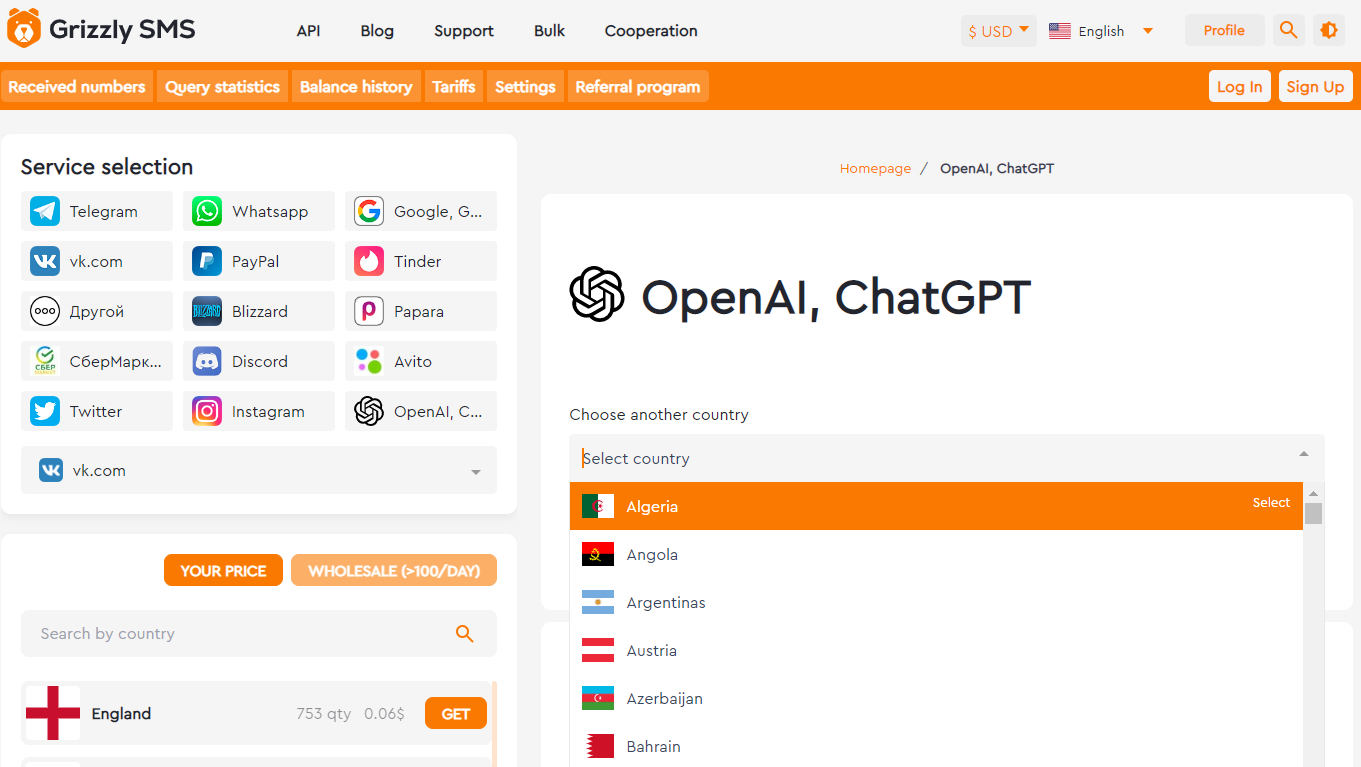Select the Telegram service icon

pyautogui.click(x=45, y=211)
